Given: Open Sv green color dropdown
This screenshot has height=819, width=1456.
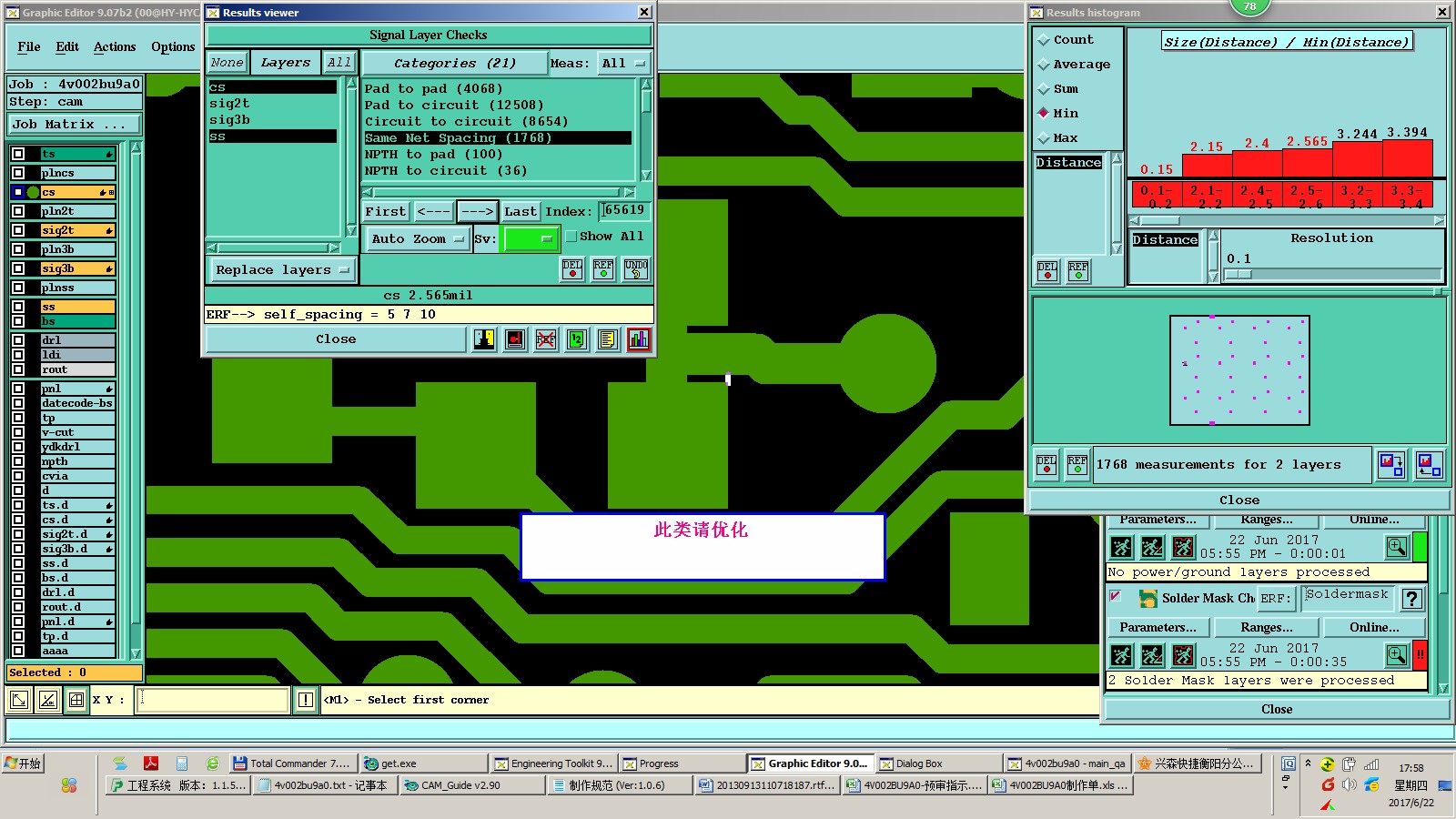Looking at the screenshot, I should coord(530,238).
